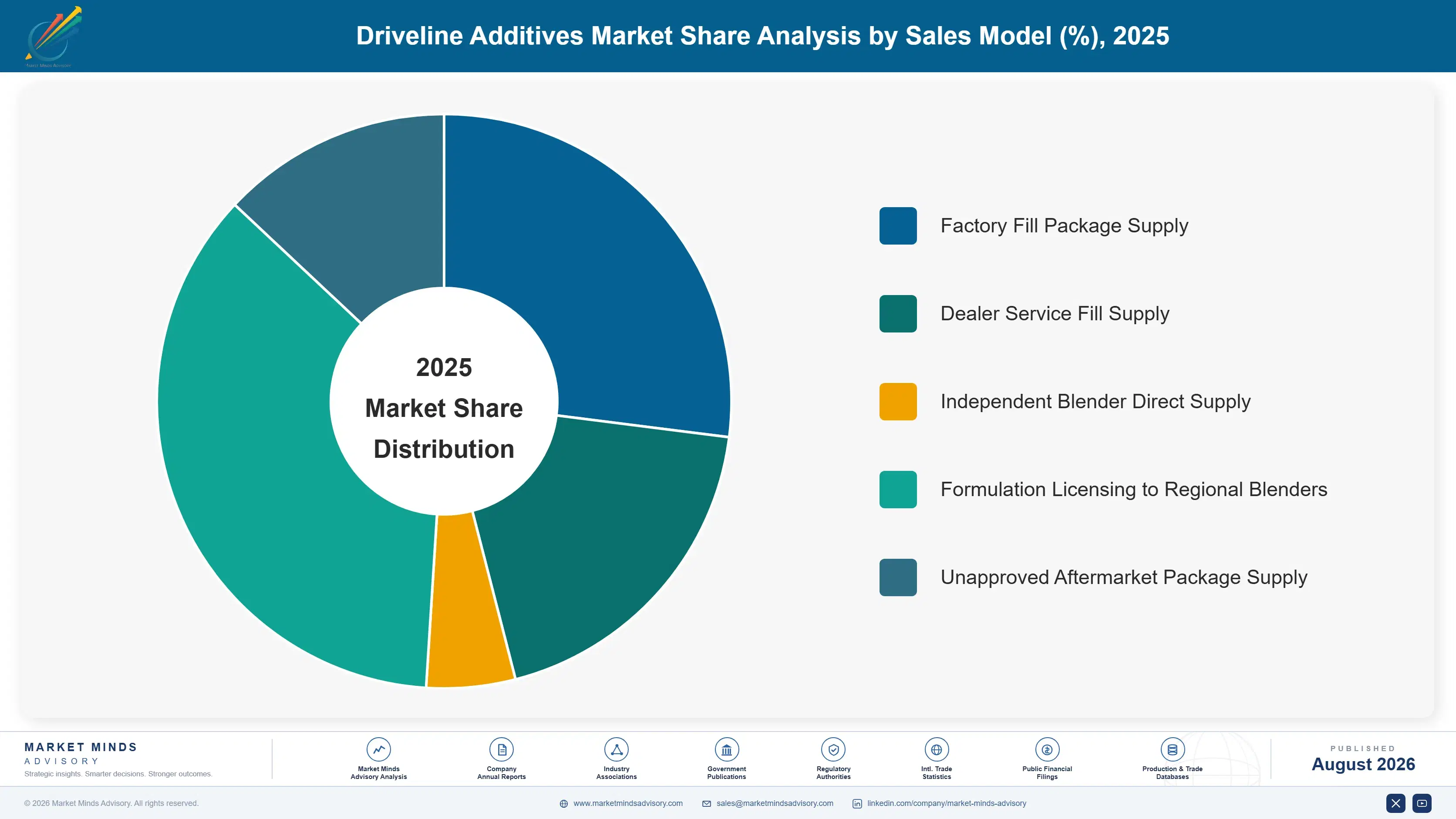Open the www.marketmindsadvisory.com link
This screenshot has width=1456, height=819.
point(628,803)
